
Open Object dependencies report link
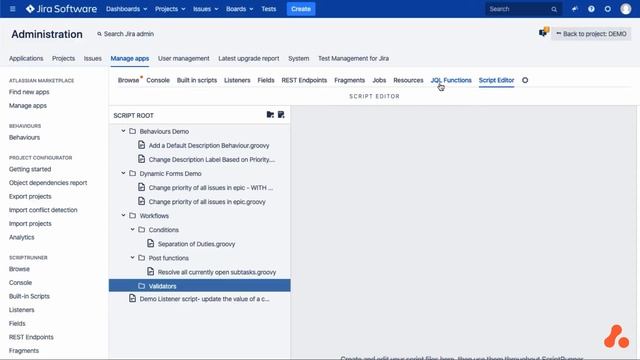(x=48, y=182)
